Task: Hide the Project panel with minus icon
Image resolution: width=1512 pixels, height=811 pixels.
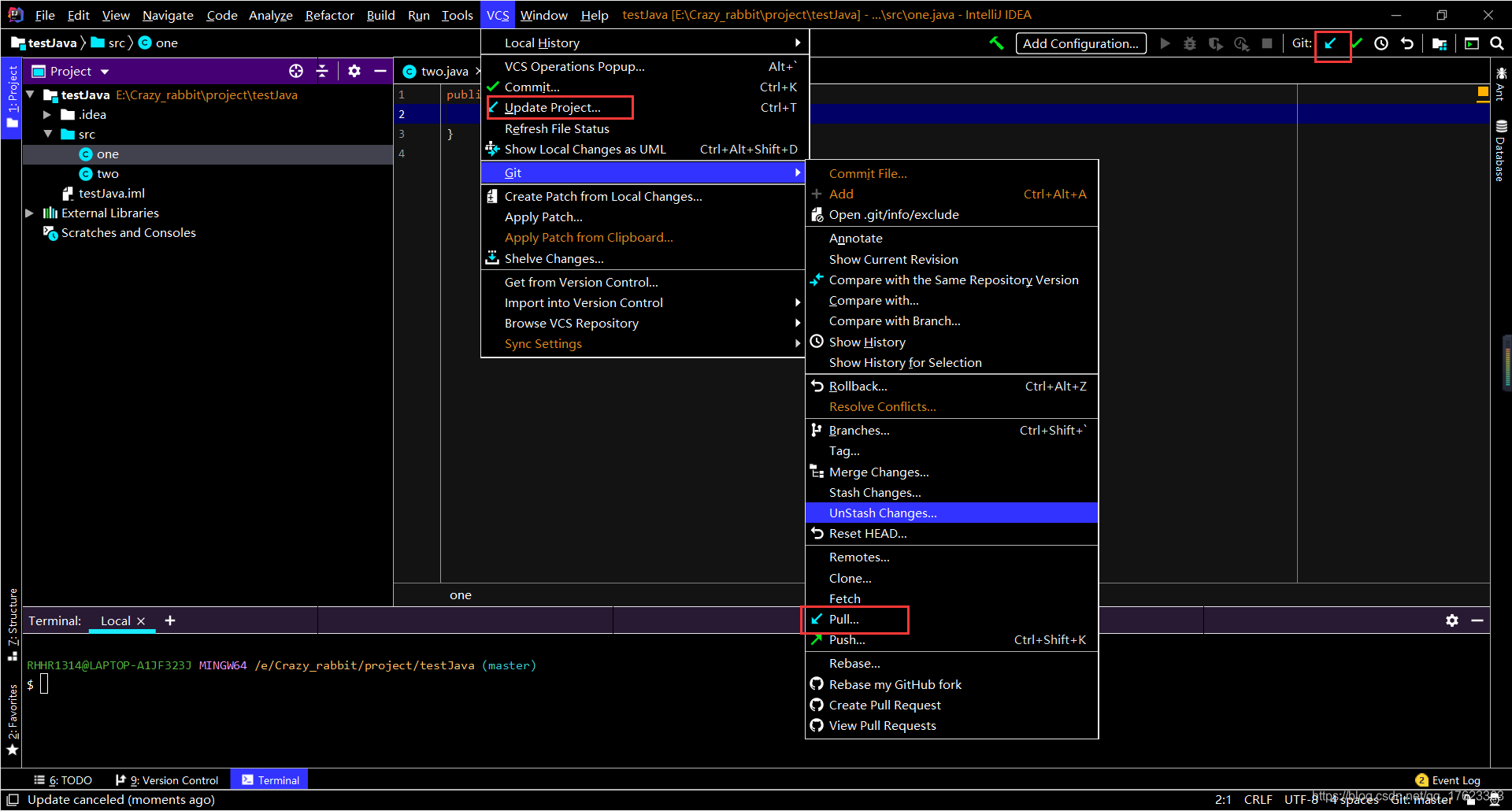Action: [x=380, y=71]
